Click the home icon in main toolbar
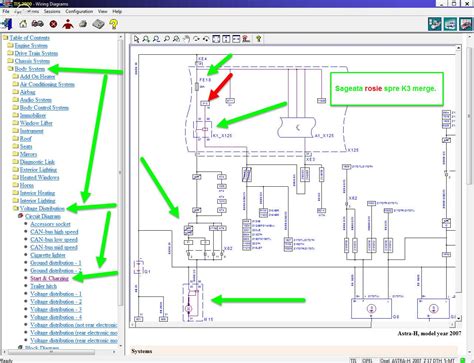Image resolution: width=474 pixels, height=363 pixels. point(23,24)
